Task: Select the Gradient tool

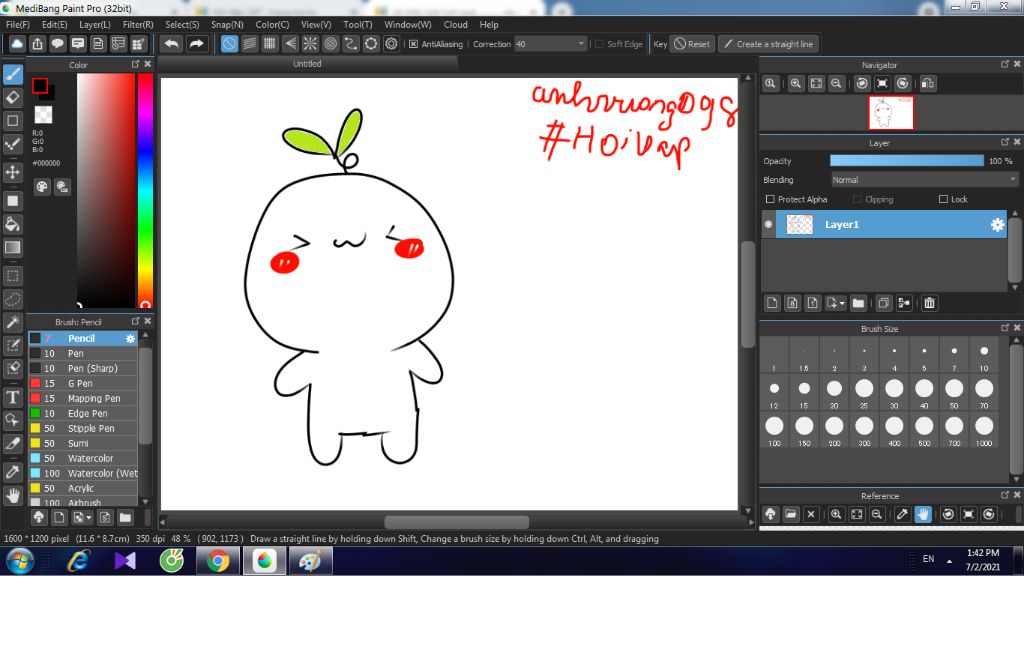Action: (x=12, y=248)
